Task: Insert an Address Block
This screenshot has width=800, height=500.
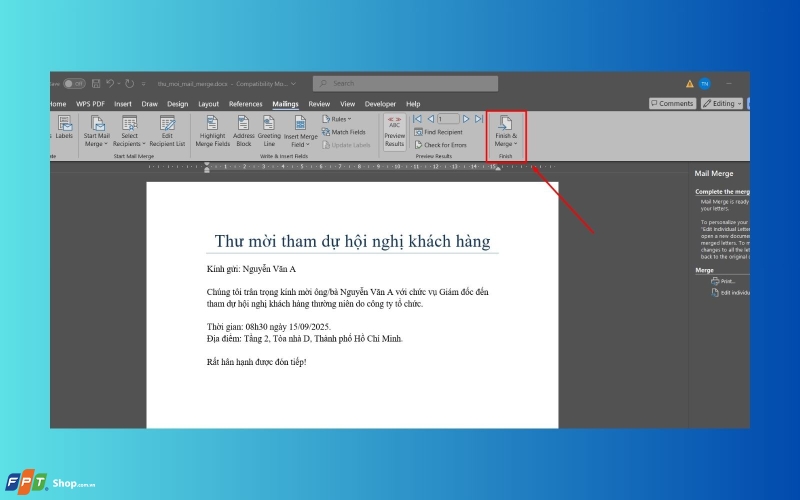Action: pyautogui.click(x=243, y=131)
